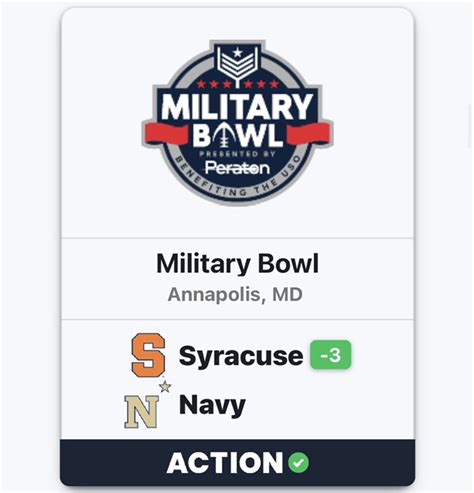Click the Peraton sponsor name in logo
The height and width of the screenshot is (493, 474).
pos(237,168)
